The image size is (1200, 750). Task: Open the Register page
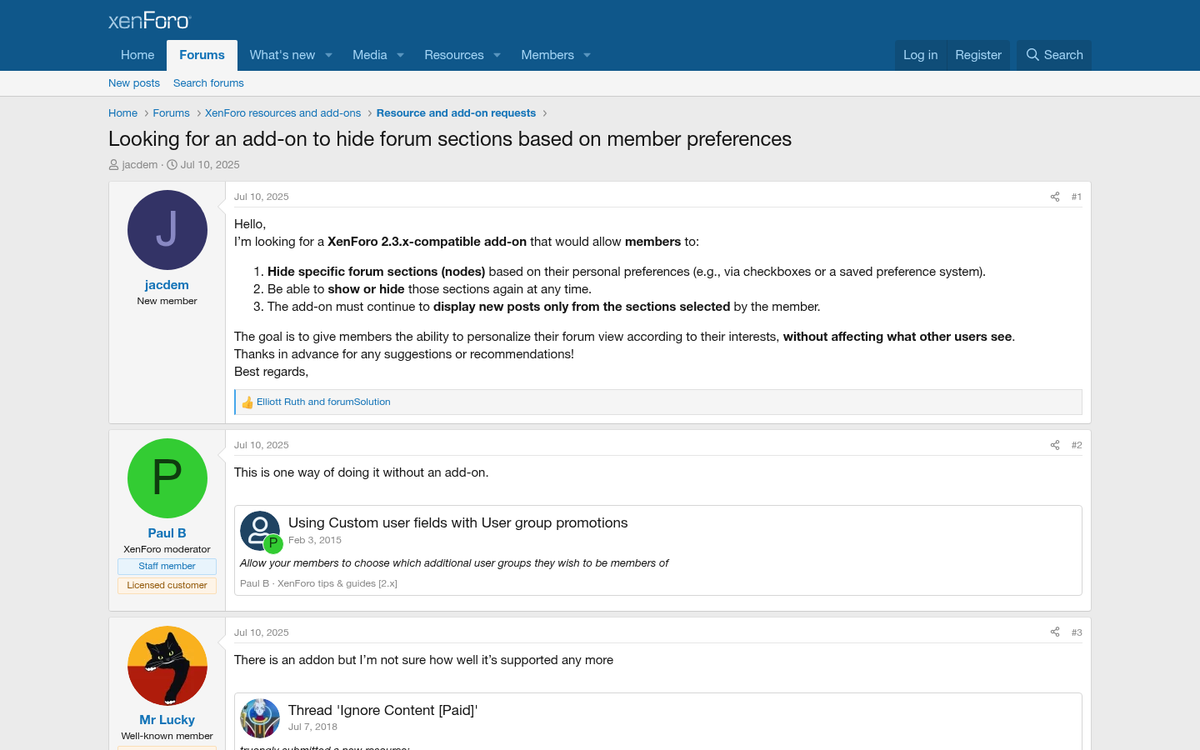[978, 55]
